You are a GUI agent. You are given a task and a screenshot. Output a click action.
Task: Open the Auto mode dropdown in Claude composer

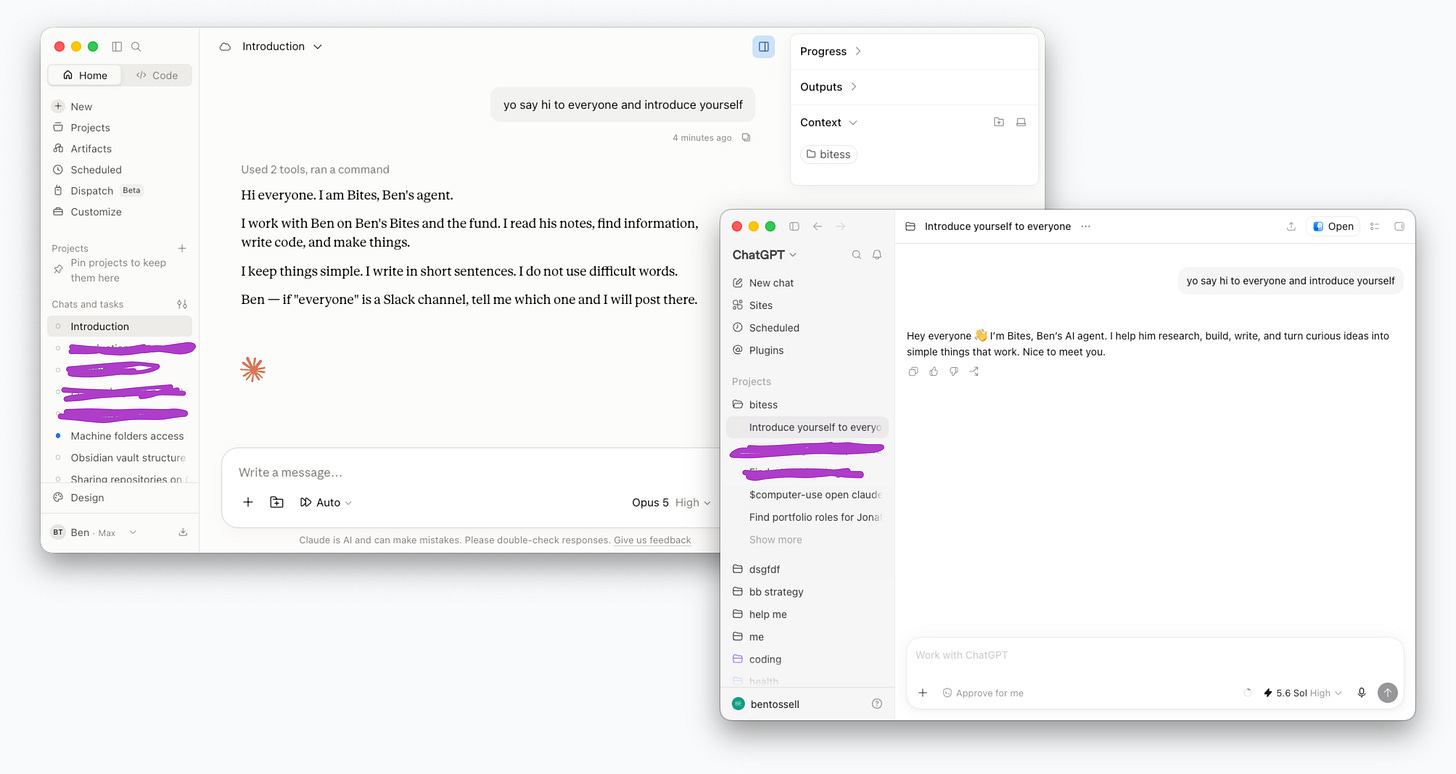point(326,502)
